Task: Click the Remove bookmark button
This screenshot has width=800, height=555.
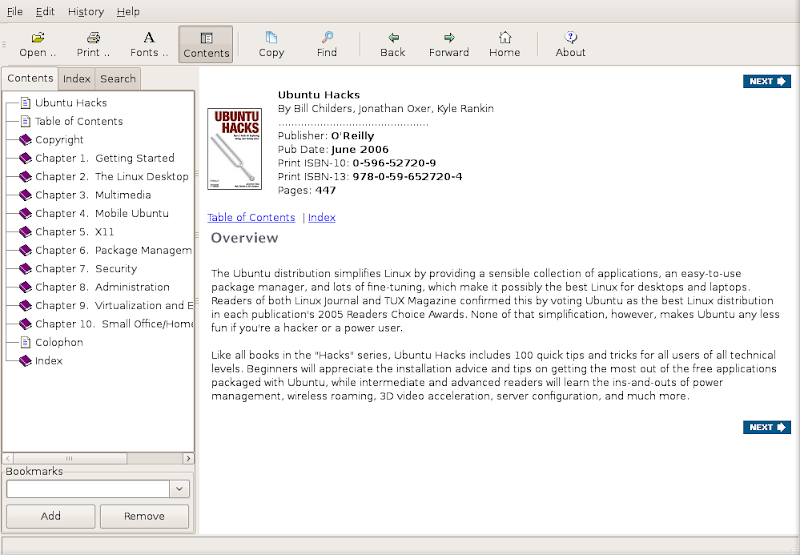Action: click(x=144, y=516)
